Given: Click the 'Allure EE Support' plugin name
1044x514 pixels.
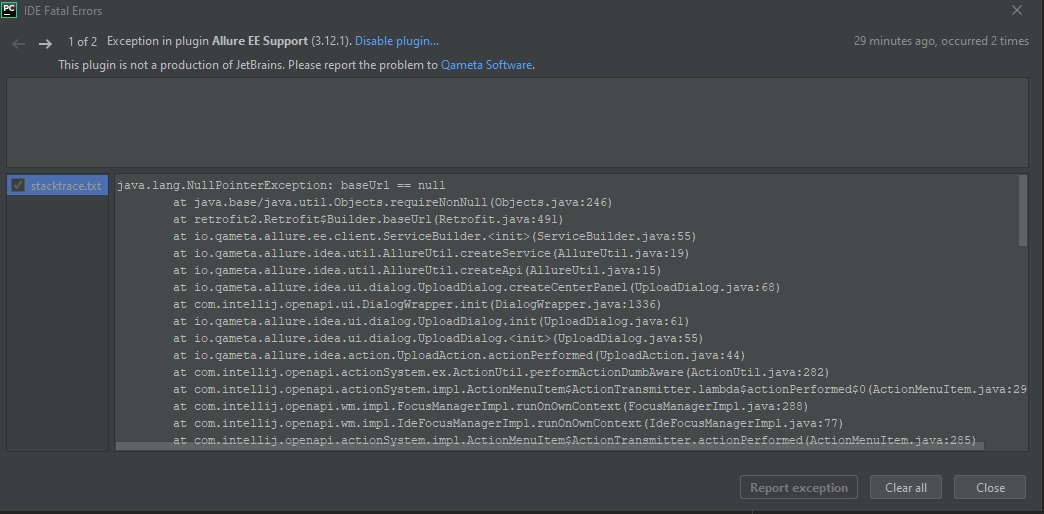Looking at the screenshot, I should [x=260, y=41].
